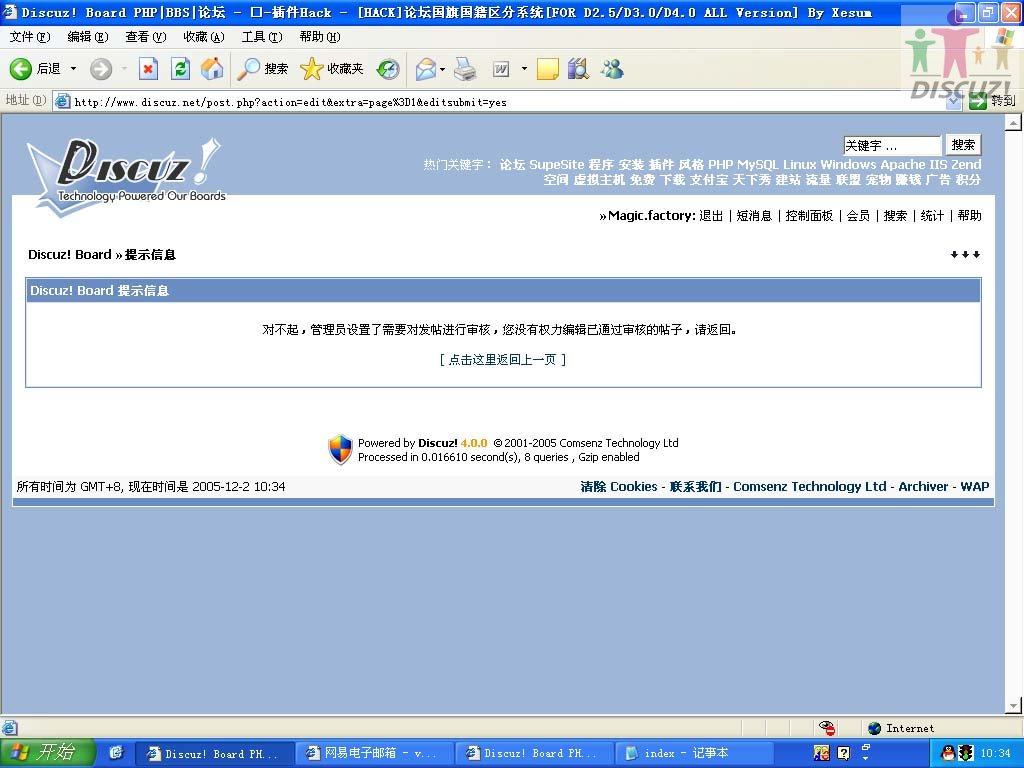Click the 联系我们 contact link

click(696, 487)
